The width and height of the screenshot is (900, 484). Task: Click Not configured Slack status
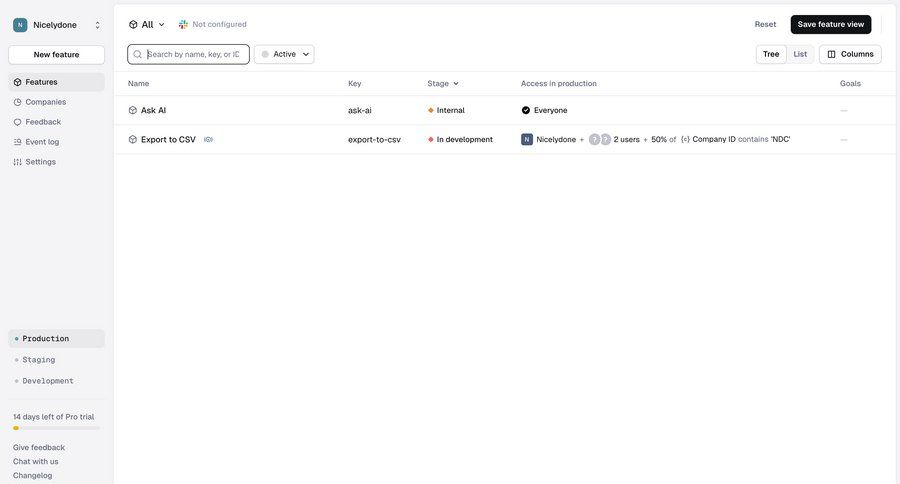click(x=219, y=24)
